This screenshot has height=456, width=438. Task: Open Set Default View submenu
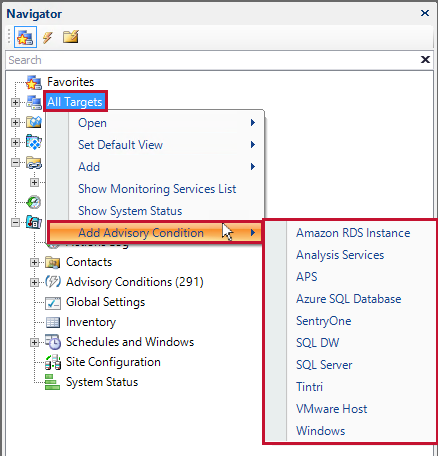click(155, 145)
